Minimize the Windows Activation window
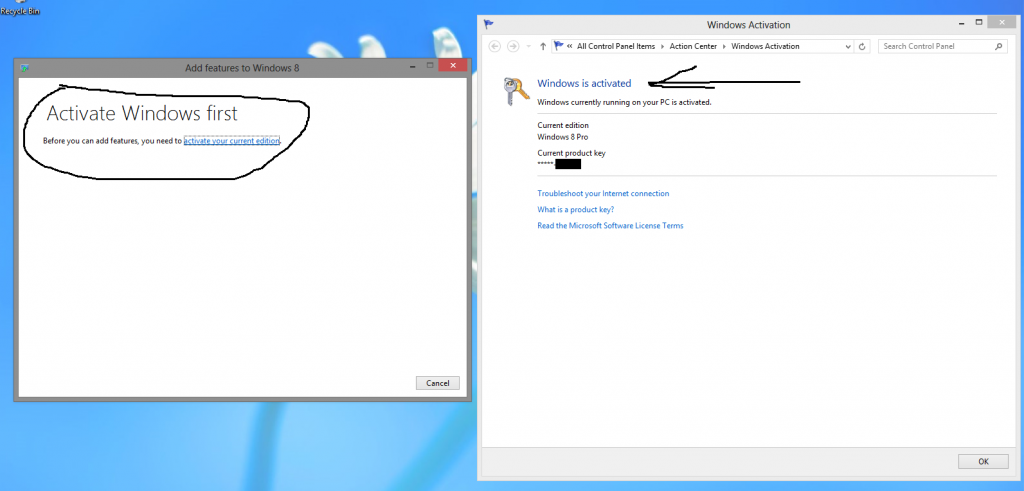The height and width of the screenshot is (491, 1024). [x=960, y=23]
